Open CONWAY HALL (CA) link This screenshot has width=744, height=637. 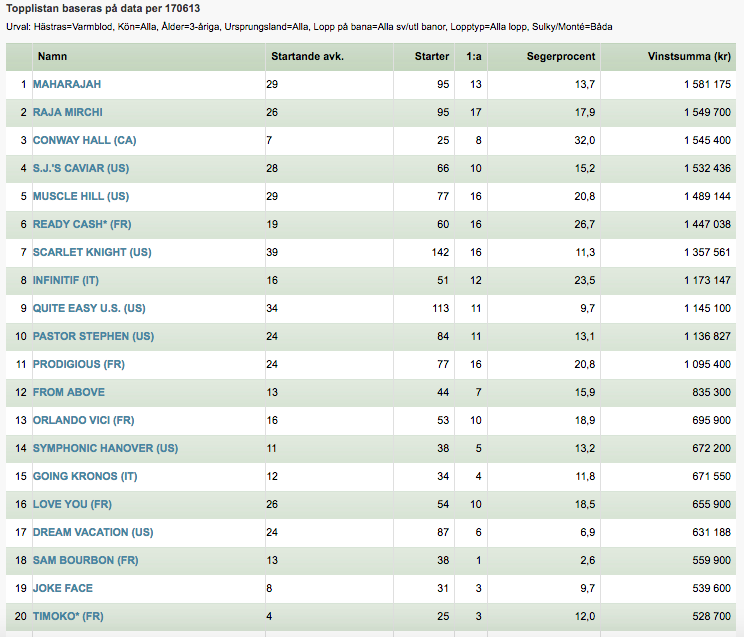(x=84, y=141)
